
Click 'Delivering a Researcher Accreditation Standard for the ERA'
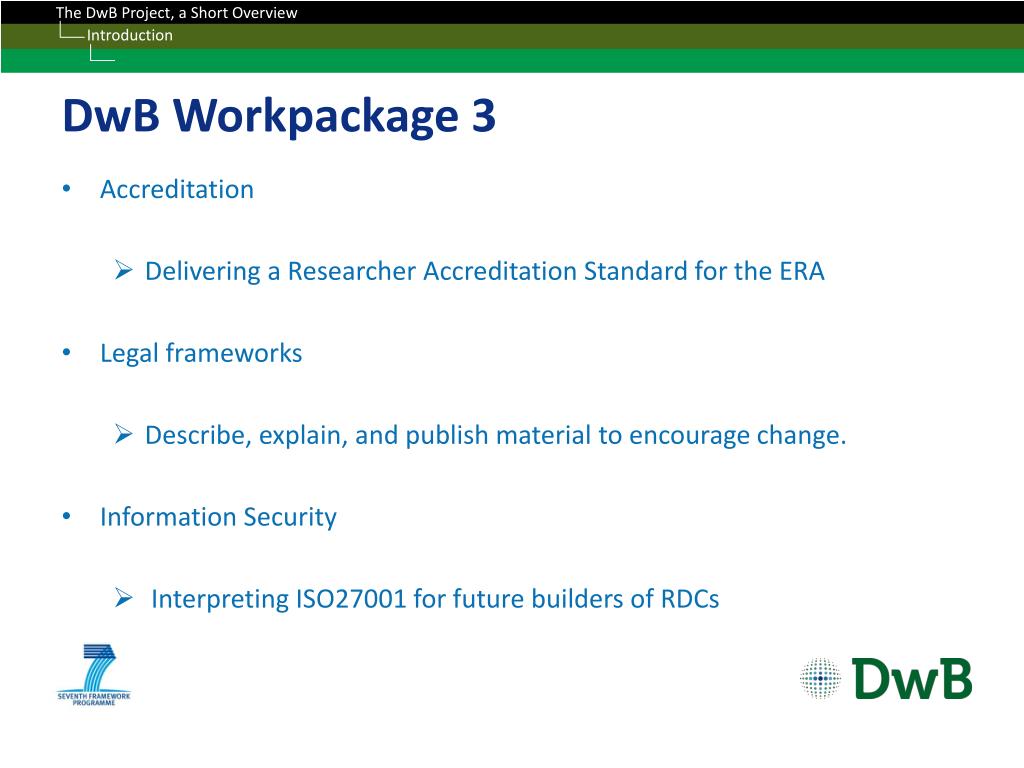click(485, 272)
